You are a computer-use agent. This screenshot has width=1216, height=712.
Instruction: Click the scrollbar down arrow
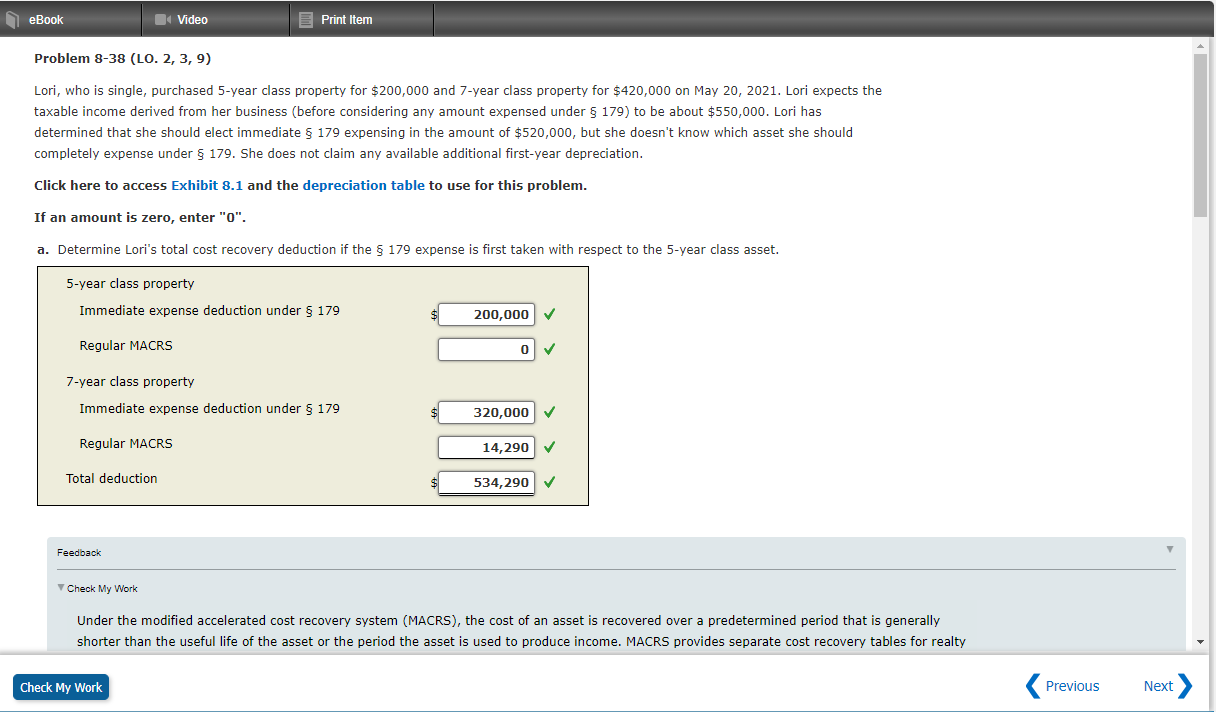point(1199,640)
